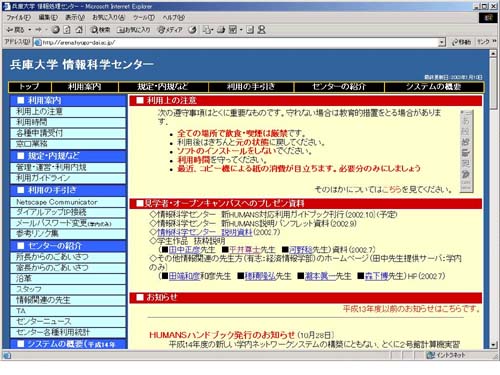
Task: Open the Favorites (お気に入り) toolbar button
Action: coord(133,30)
